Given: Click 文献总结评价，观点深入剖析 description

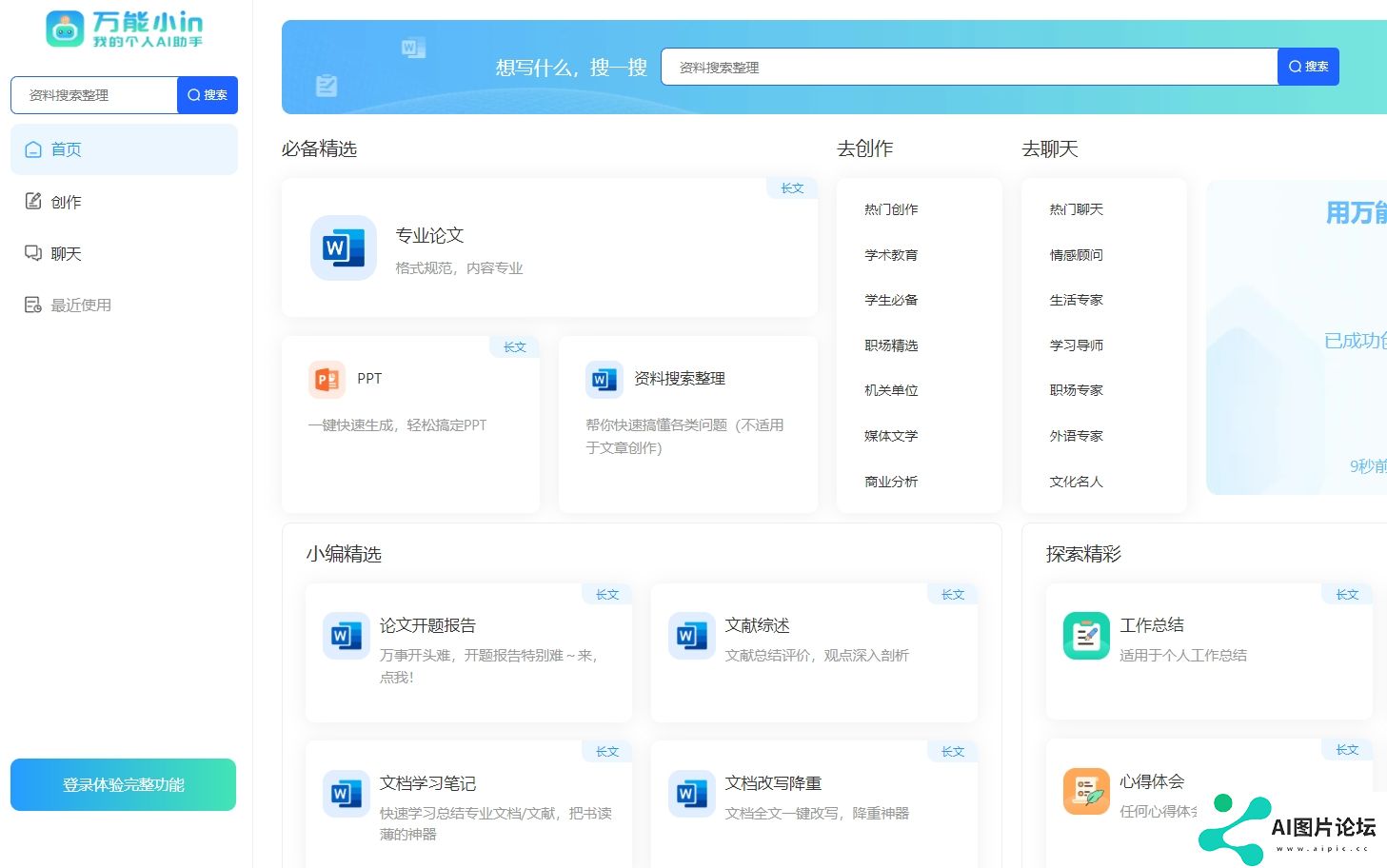Looking at the screenshot, I should coord(817,656).
